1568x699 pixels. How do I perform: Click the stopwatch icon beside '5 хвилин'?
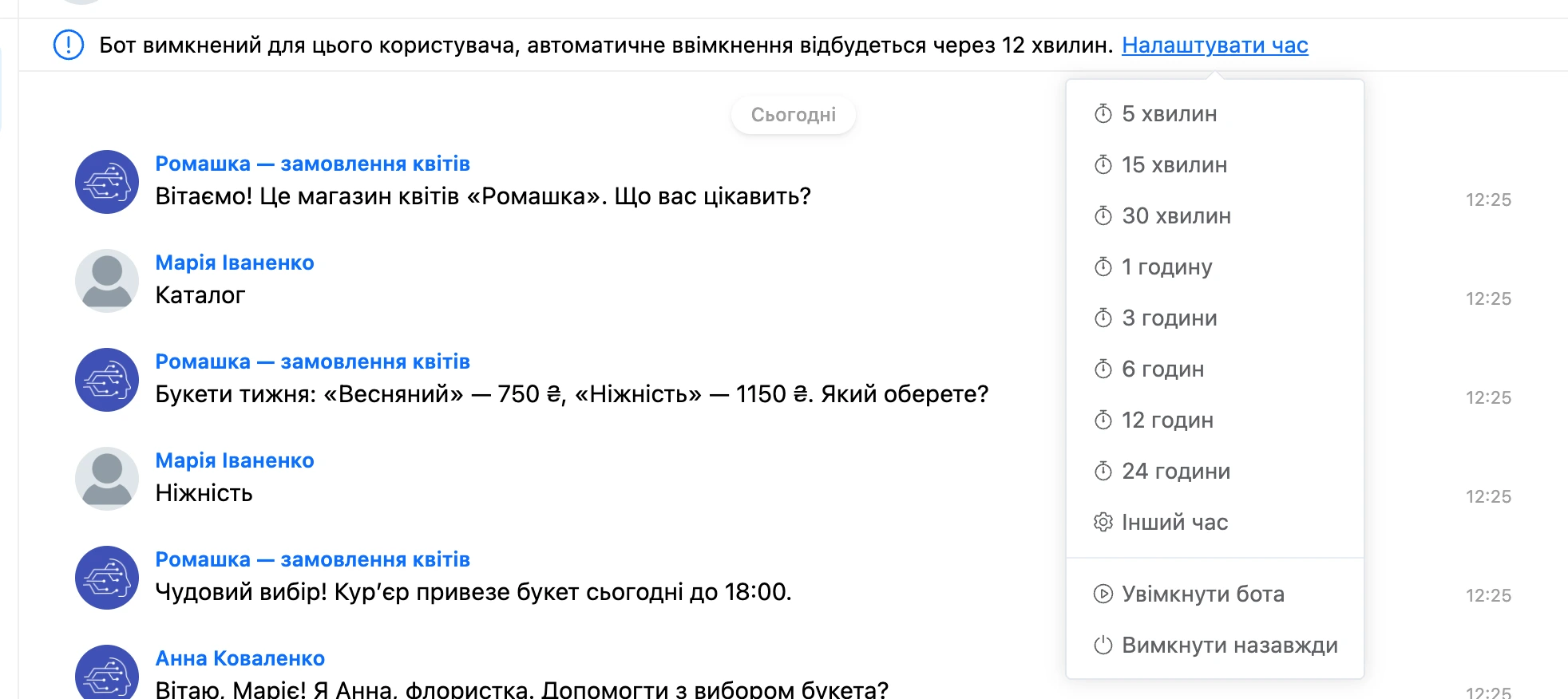coord(1103,114)
